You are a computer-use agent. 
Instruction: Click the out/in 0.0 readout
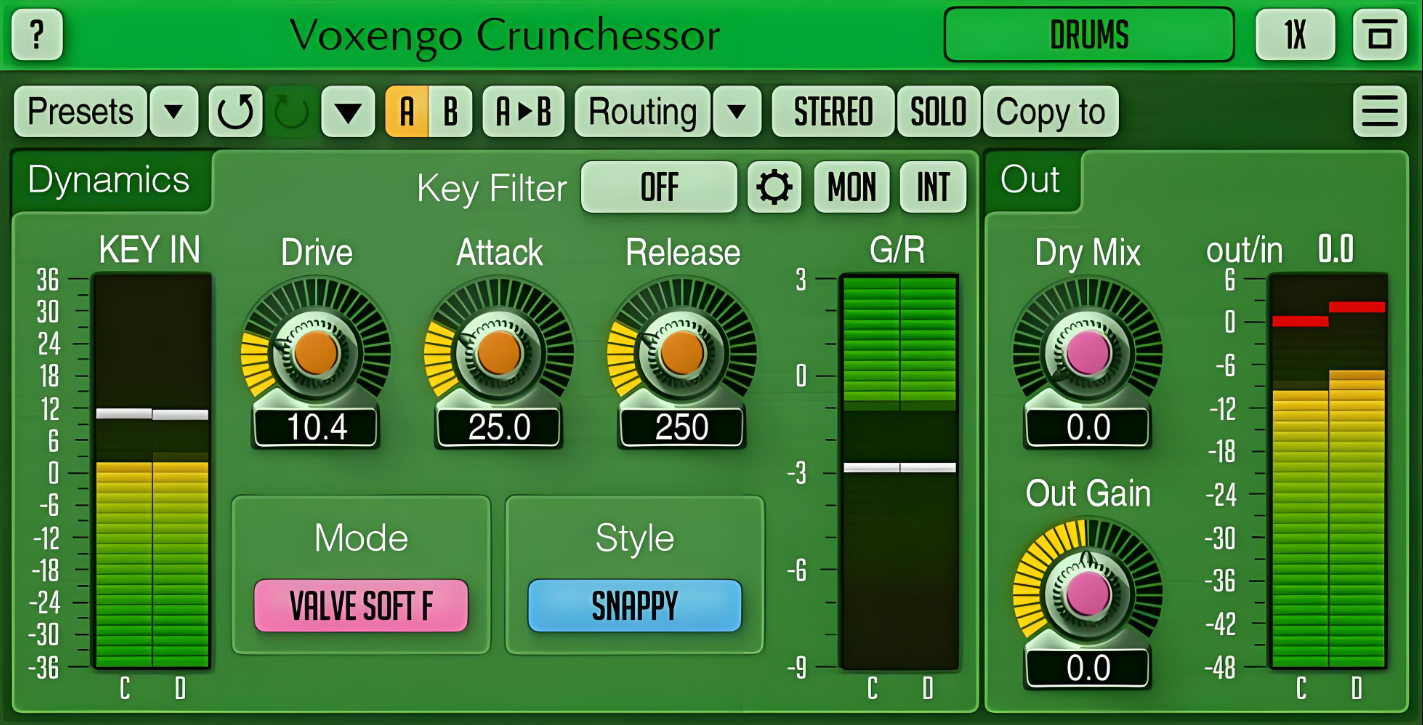click(x=1335, y=250)
